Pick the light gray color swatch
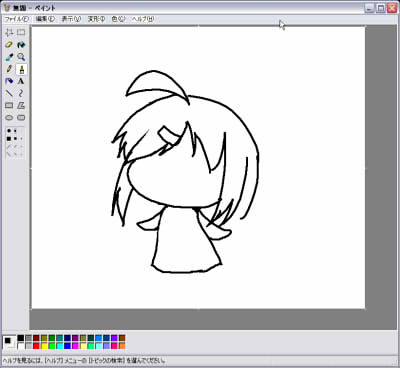Viewport: 400px width, 368px height. [29, 346]
